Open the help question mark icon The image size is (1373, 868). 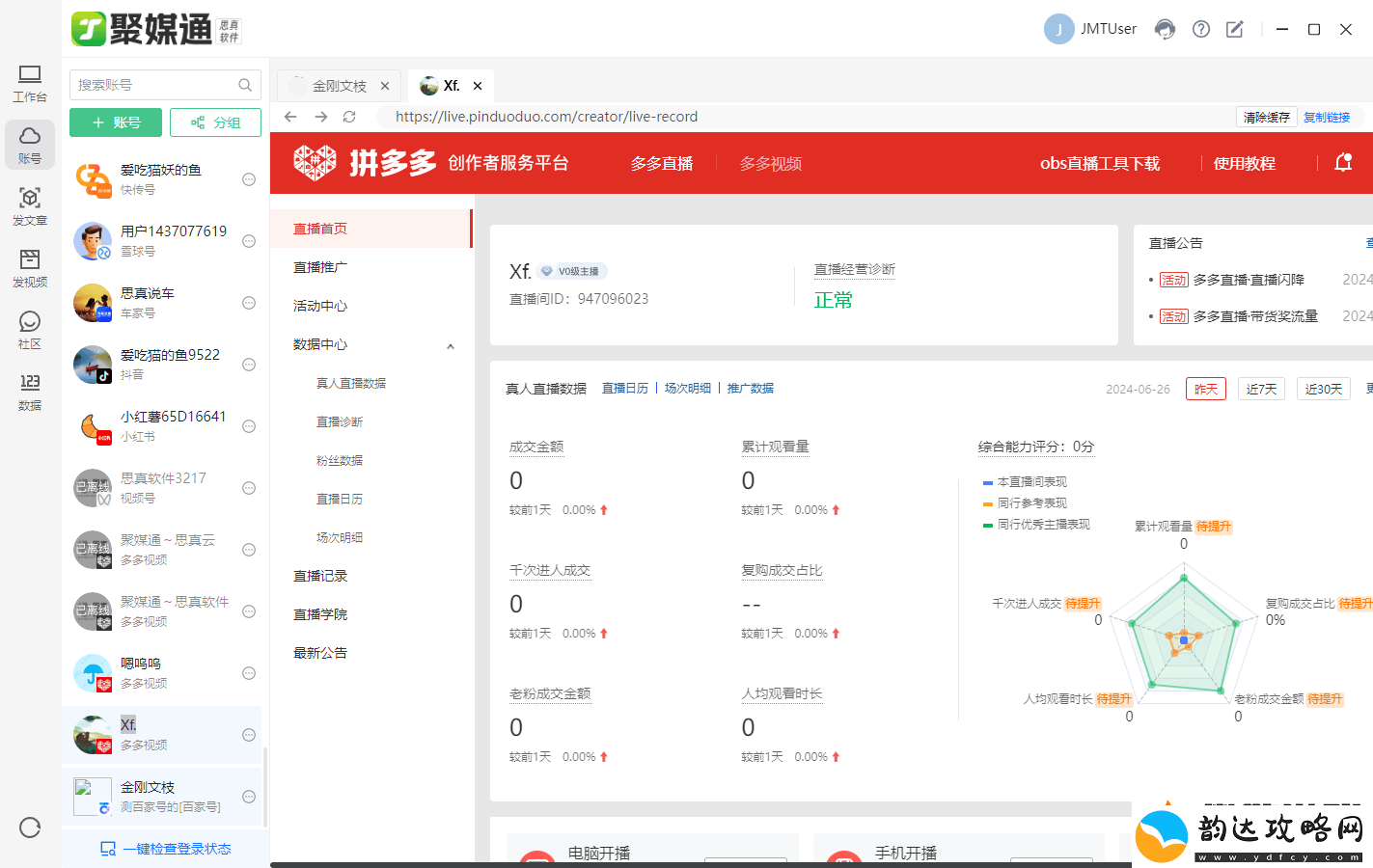(x=1201, y=29)
